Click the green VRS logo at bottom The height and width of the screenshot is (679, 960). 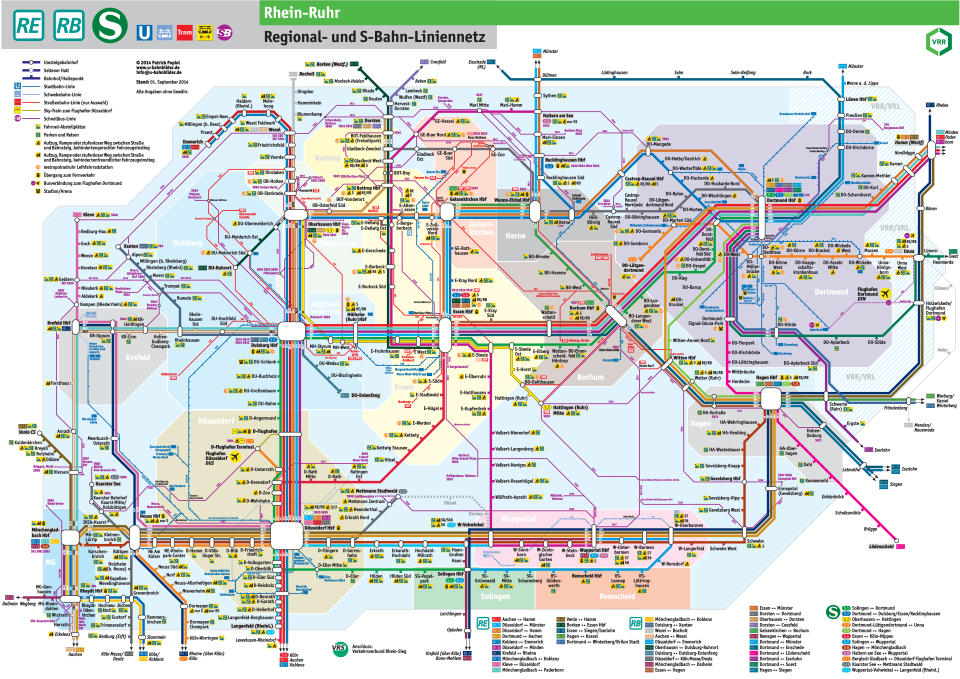coord(340,649)
